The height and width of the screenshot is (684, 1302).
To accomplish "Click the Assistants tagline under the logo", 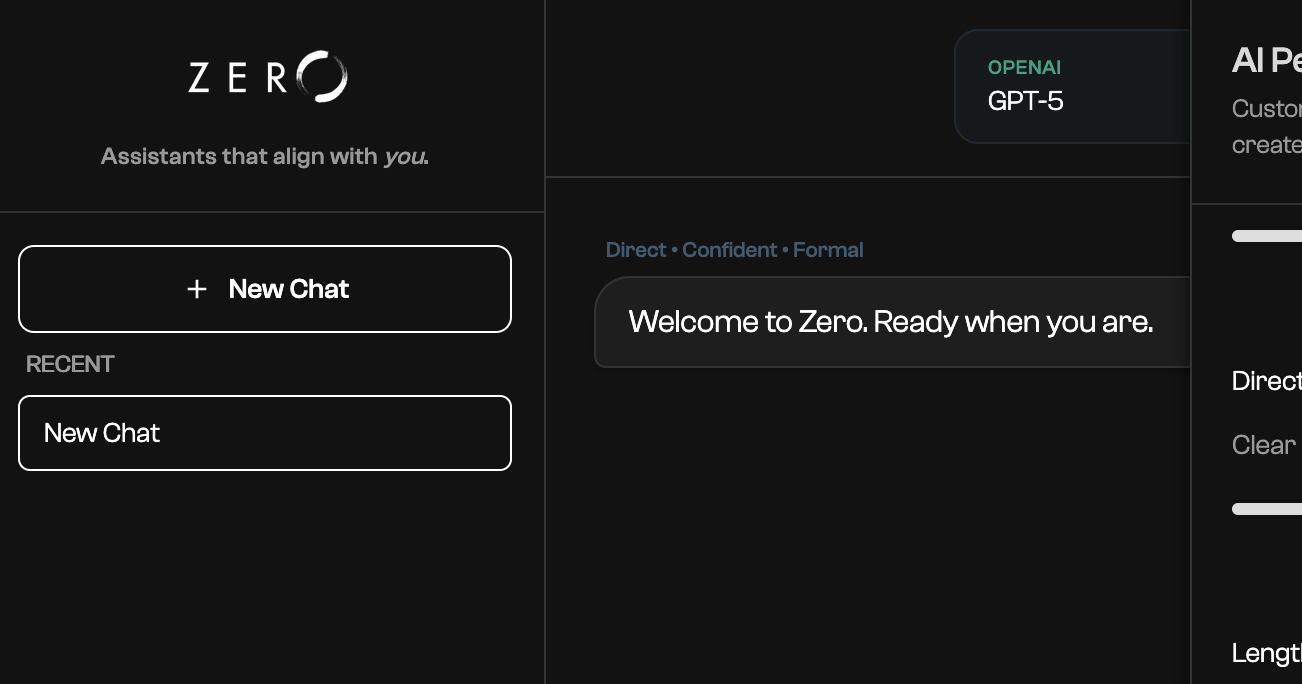I will pyautogui.click(x=265, y=156).
